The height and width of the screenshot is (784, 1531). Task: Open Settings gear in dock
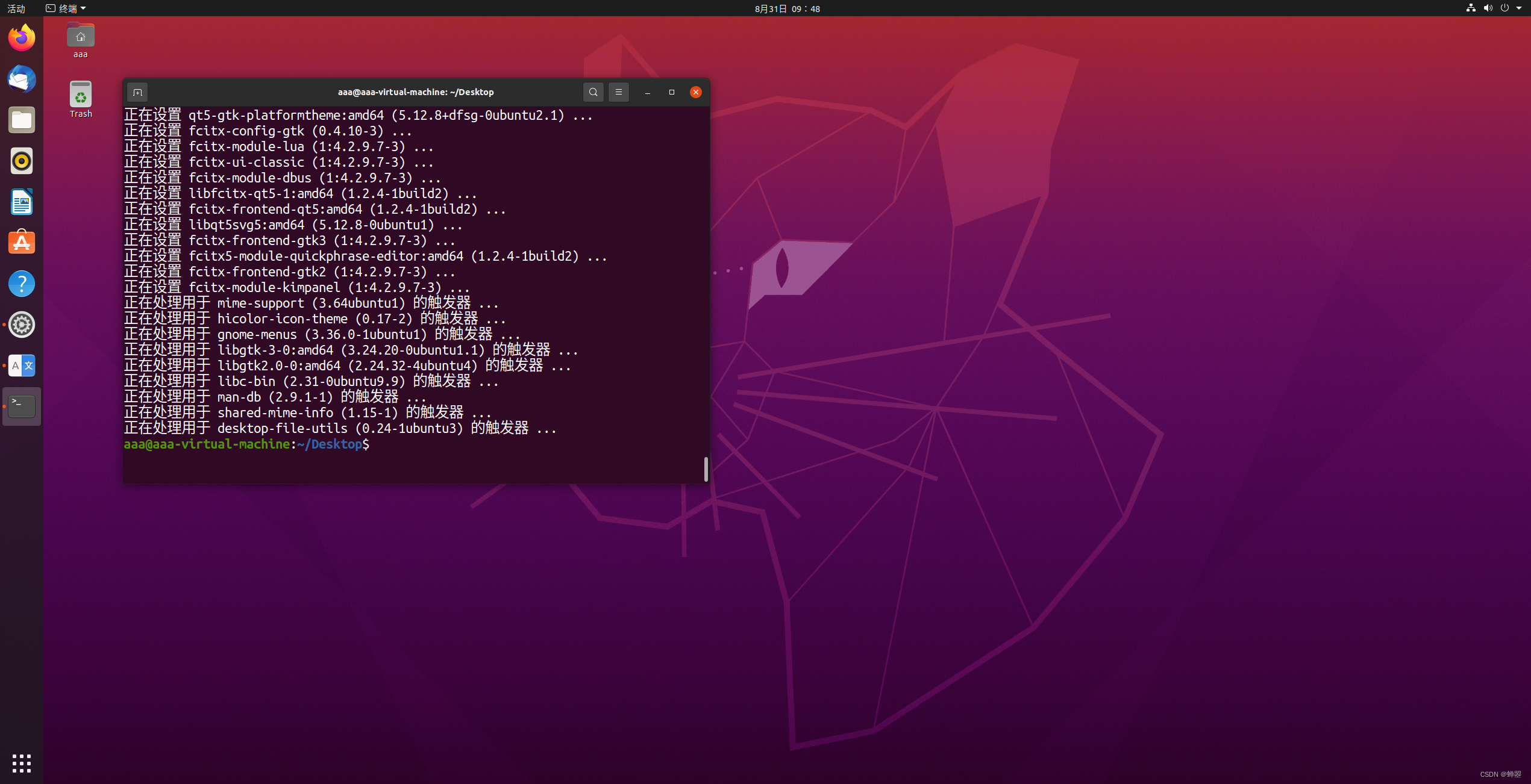tap(22, 325)
